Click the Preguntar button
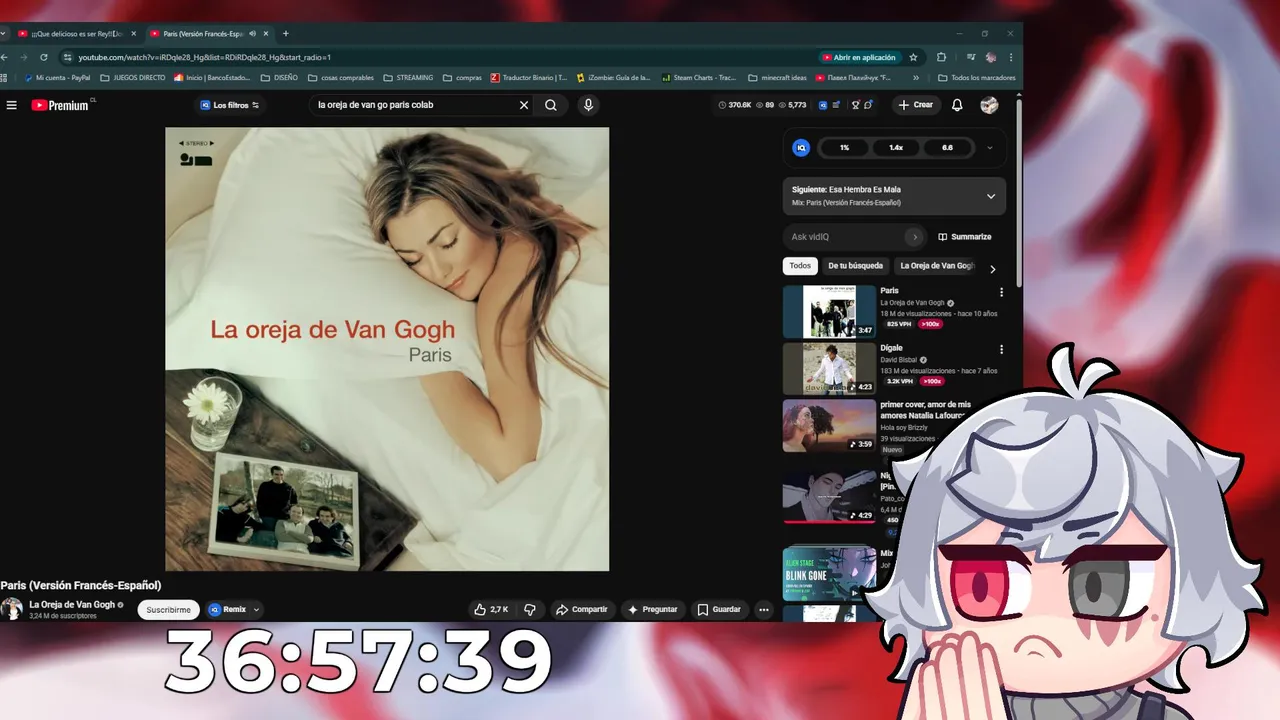The image size is (1280, 720). 652,609
